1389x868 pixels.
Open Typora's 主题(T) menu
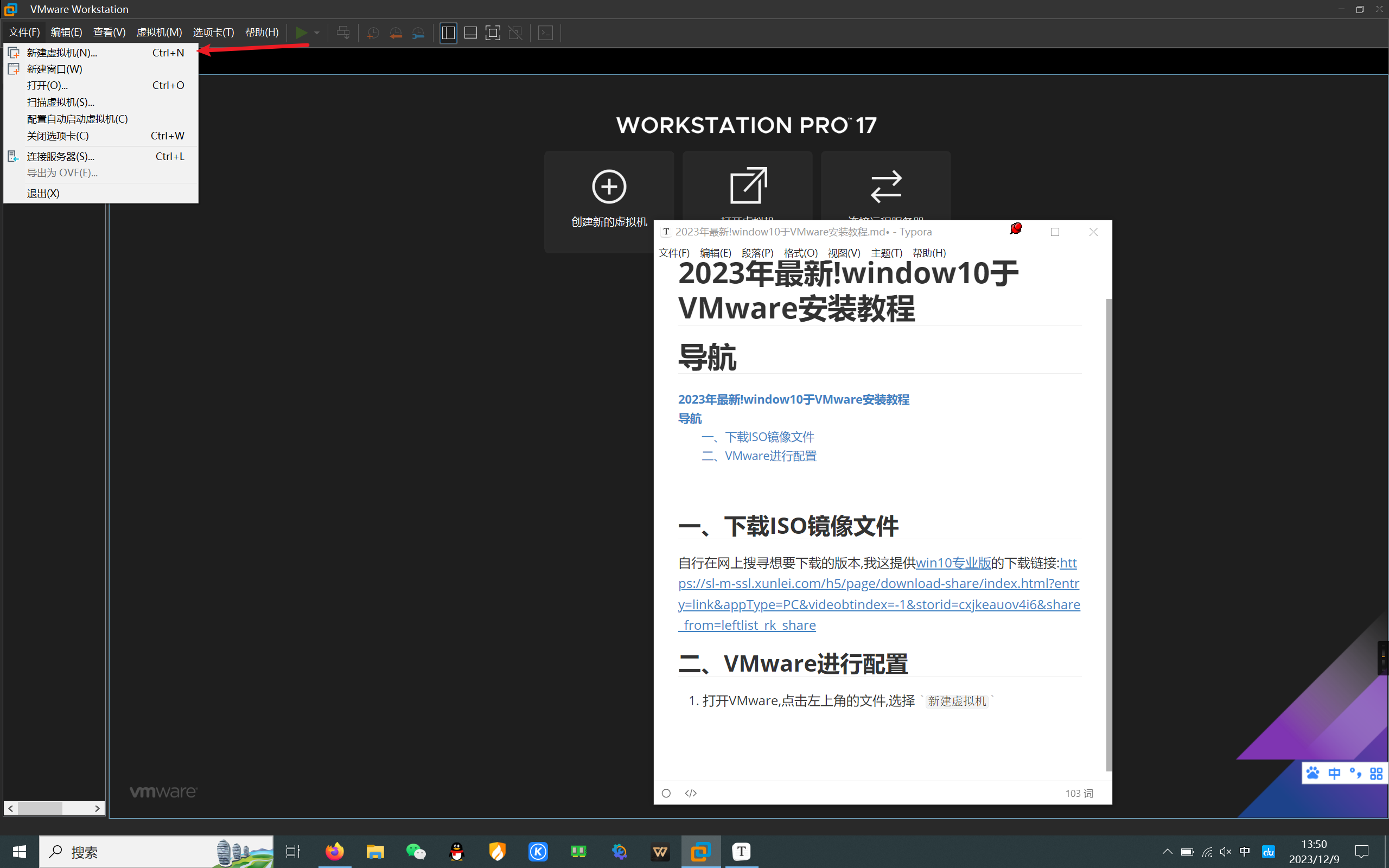point(886,253)
